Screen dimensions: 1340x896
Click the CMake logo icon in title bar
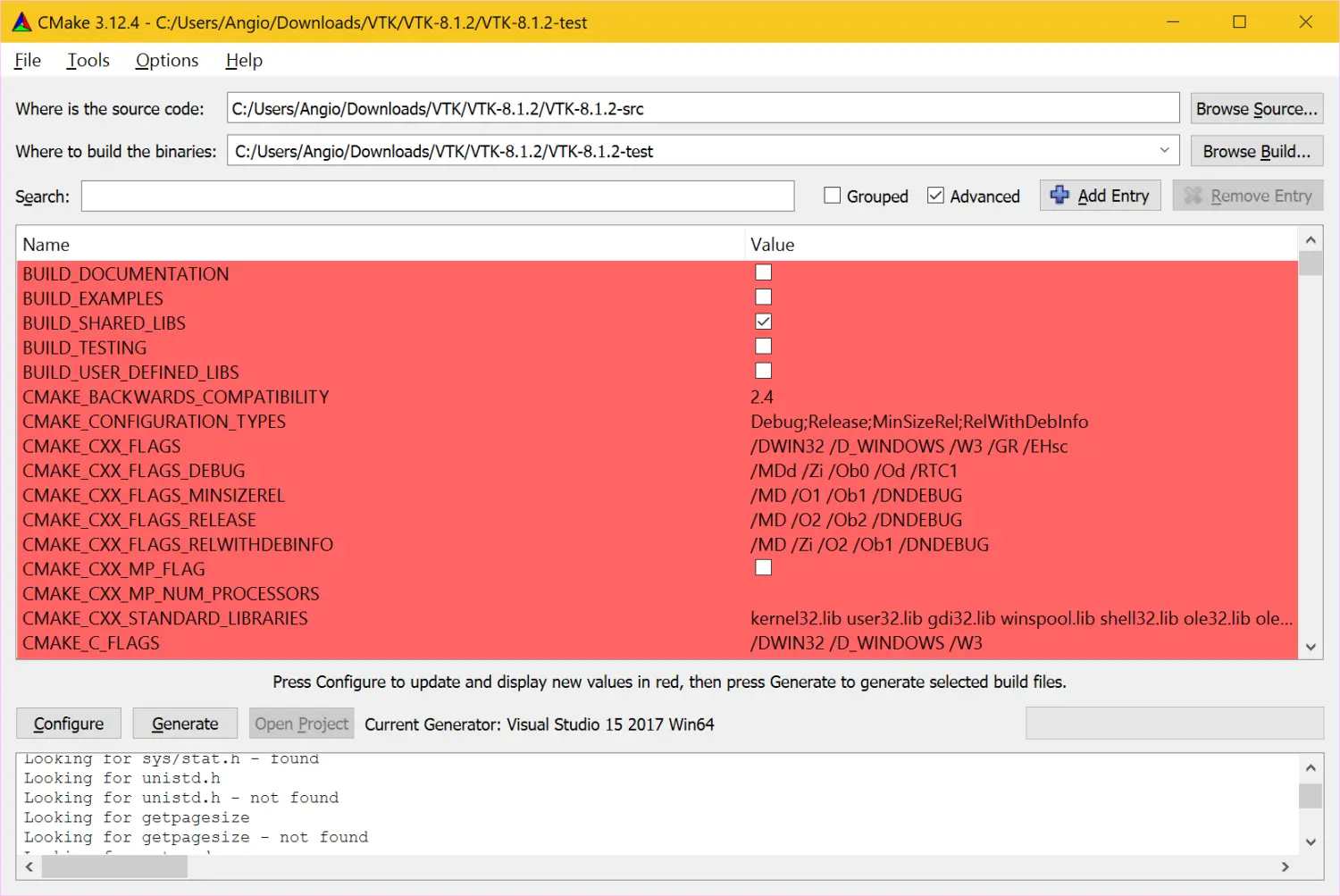tap(21, 22)
